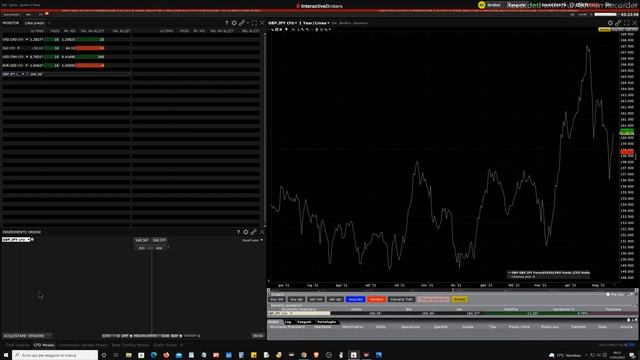Click the chart horizontal time scrollbar

[452, 290]
